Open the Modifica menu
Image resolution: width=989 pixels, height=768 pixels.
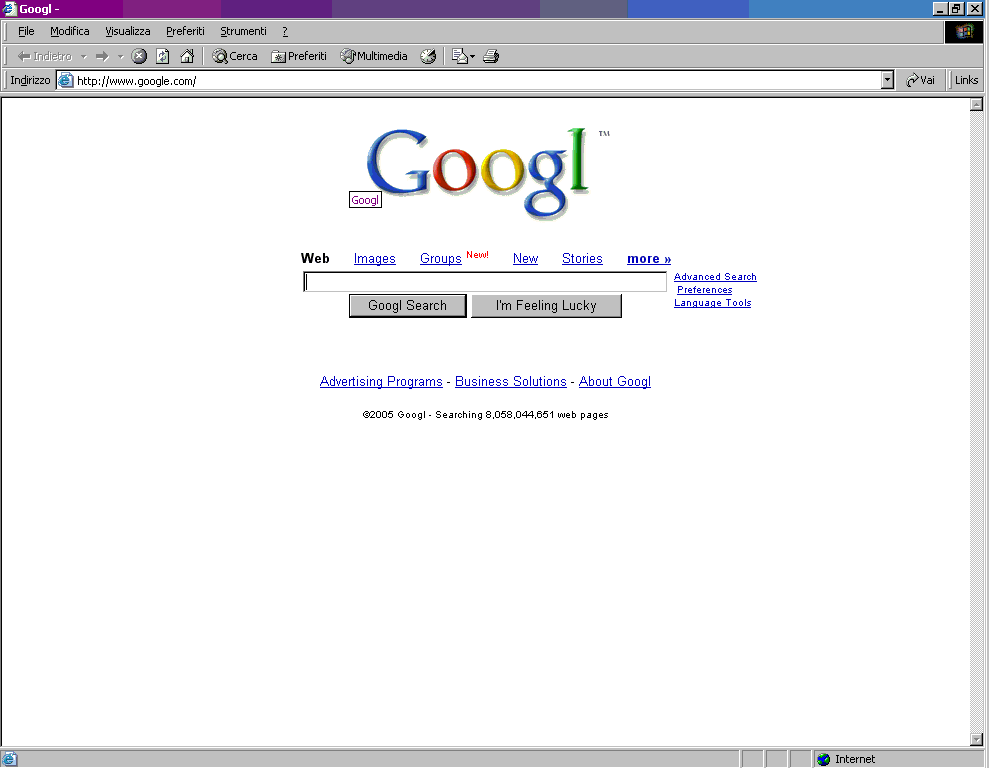pos(69,31)
